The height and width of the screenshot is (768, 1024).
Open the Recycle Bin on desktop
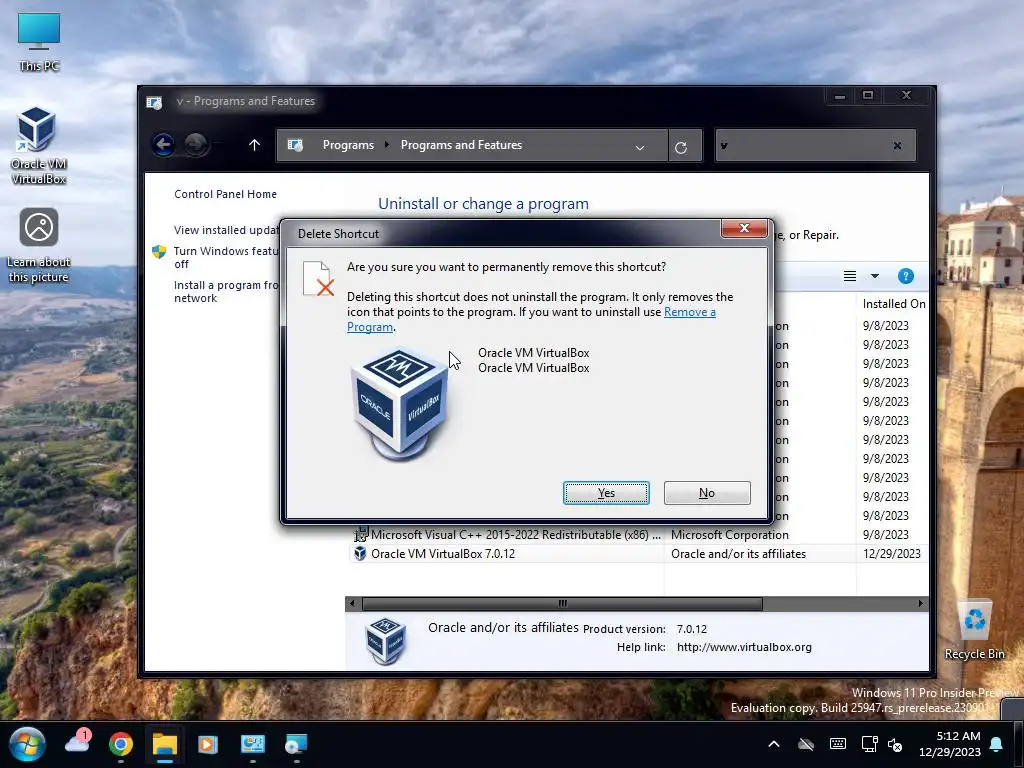(x=974, y=630)
